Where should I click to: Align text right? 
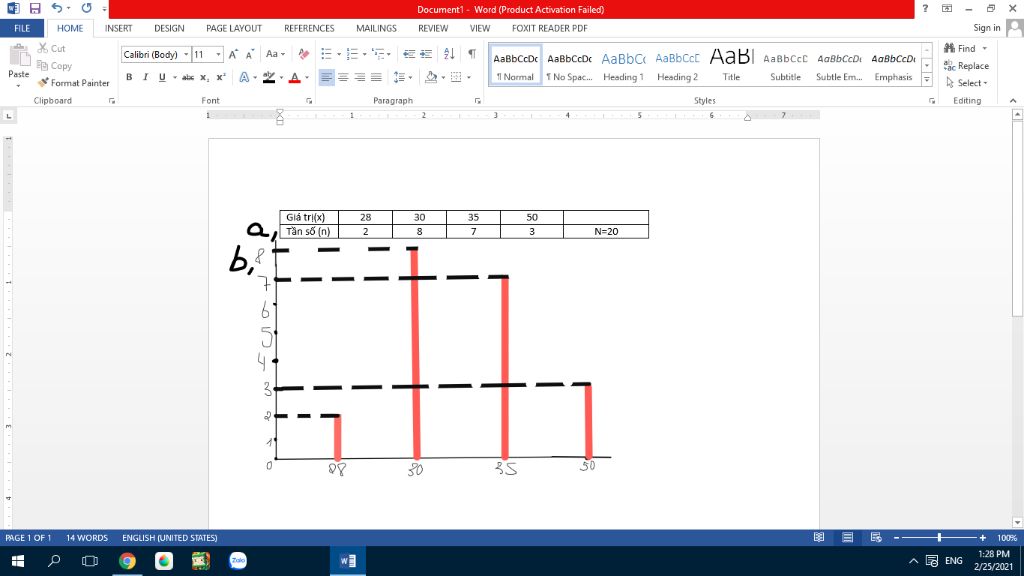click(x=359, y=77)
